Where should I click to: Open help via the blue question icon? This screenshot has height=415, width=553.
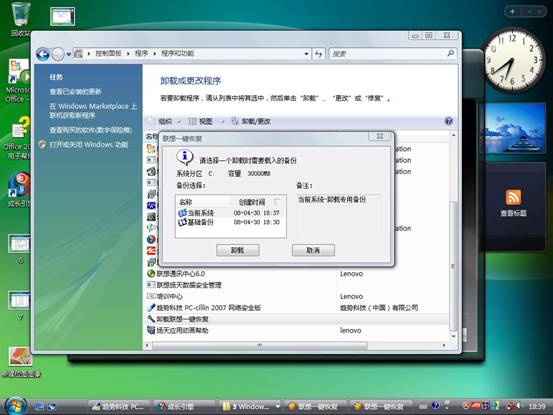point(448,121)
